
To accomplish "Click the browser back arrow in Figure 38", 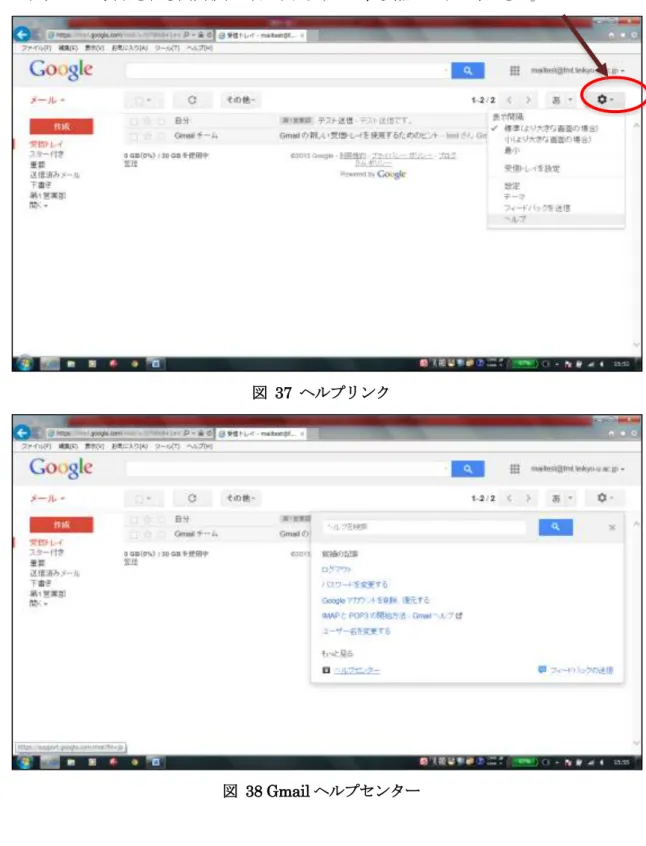I will click(x=22, y=433).
